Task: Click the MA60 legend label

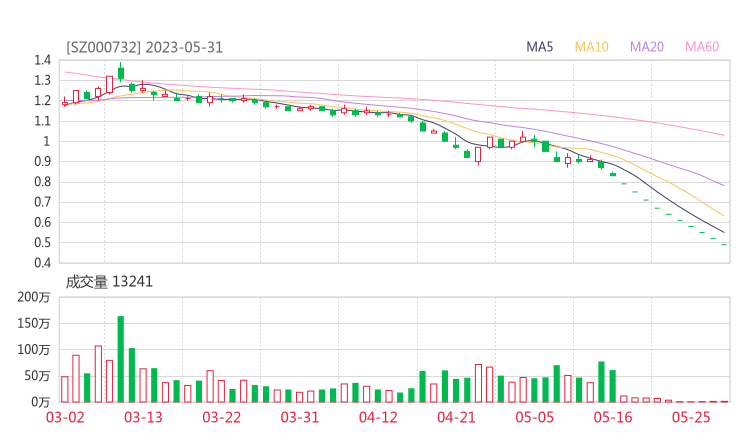Action: coord(702,46)
